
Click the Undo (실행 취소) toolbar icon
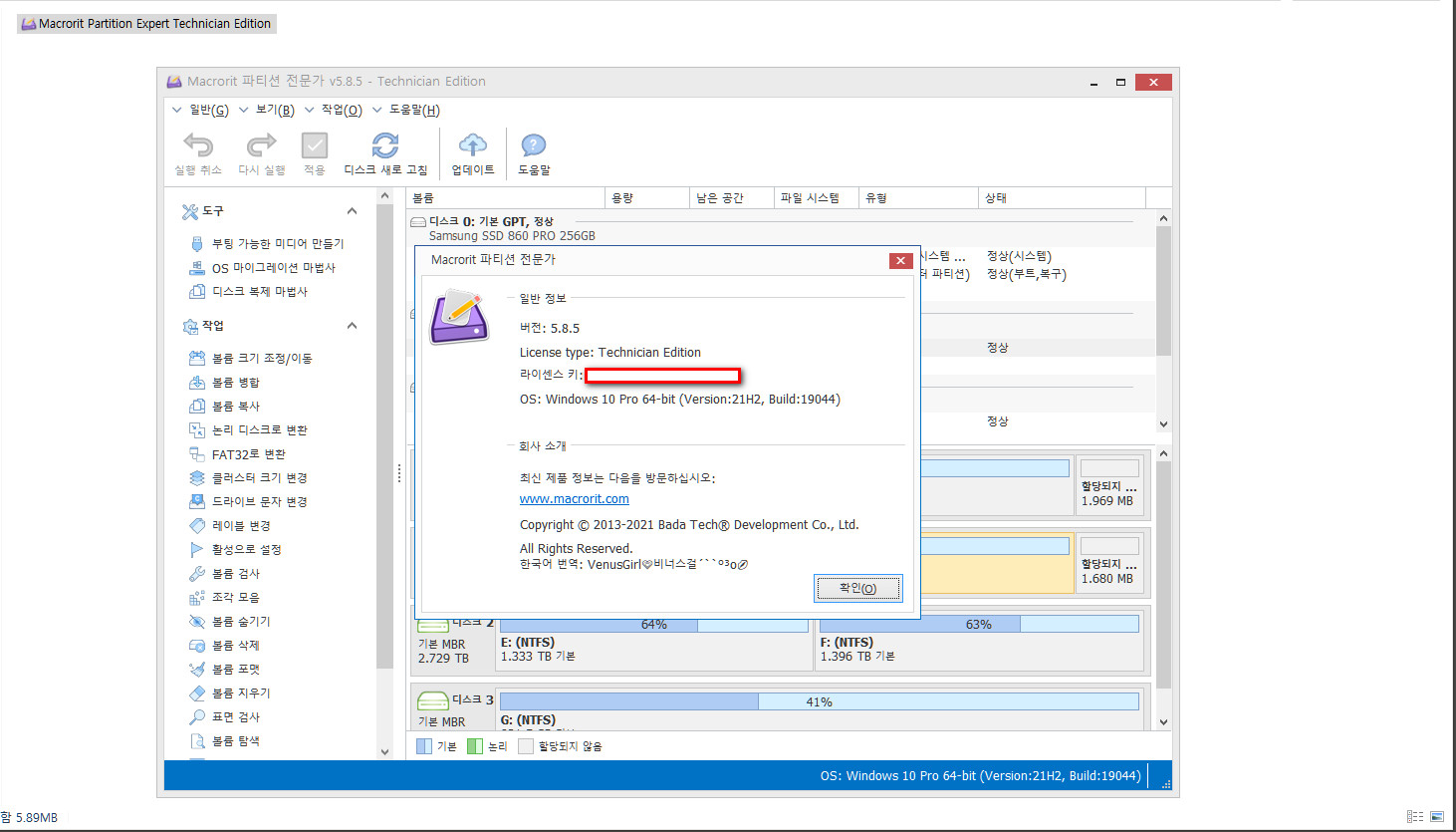(x=198, y=146)
